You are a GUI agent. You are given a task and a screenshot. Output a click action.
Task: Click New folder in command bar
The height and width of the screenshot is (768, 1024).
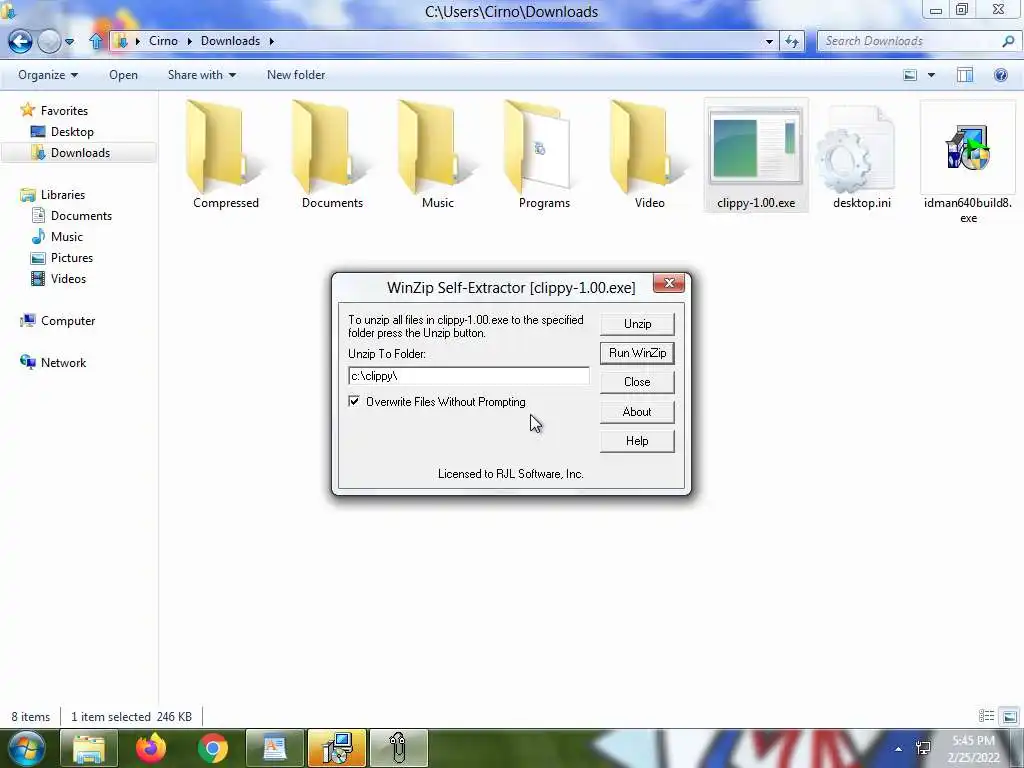pyautogui.click(x=296, y=75)
